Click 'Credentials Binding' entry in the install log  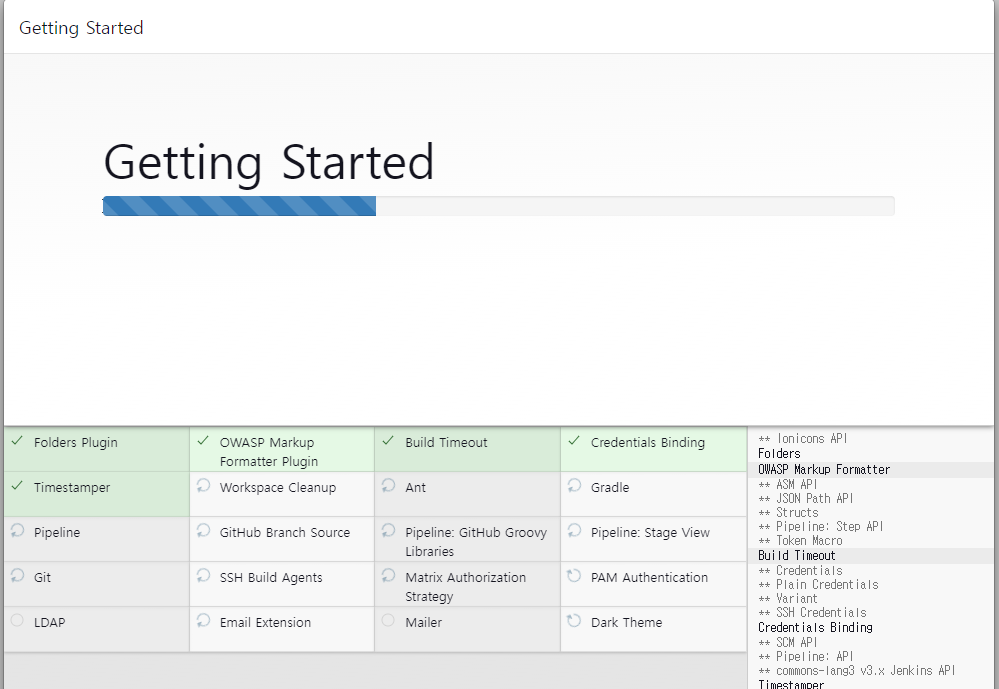815,627
